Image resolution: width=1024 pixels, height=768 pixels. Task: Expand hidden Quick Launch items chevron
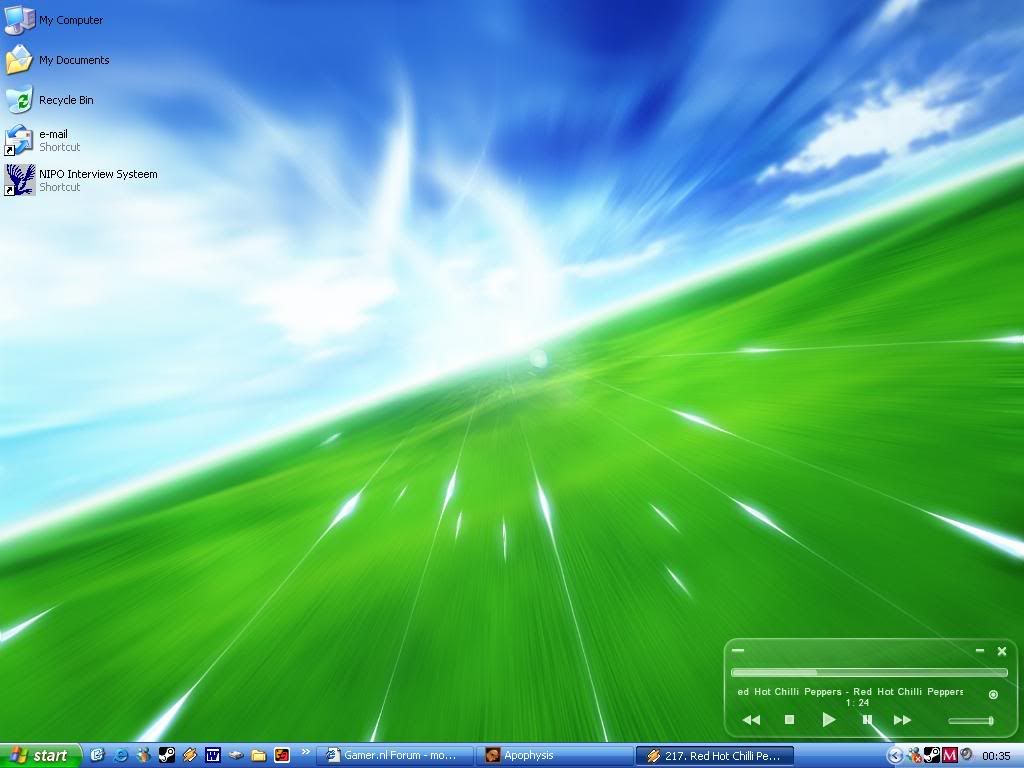pos(305,752)
